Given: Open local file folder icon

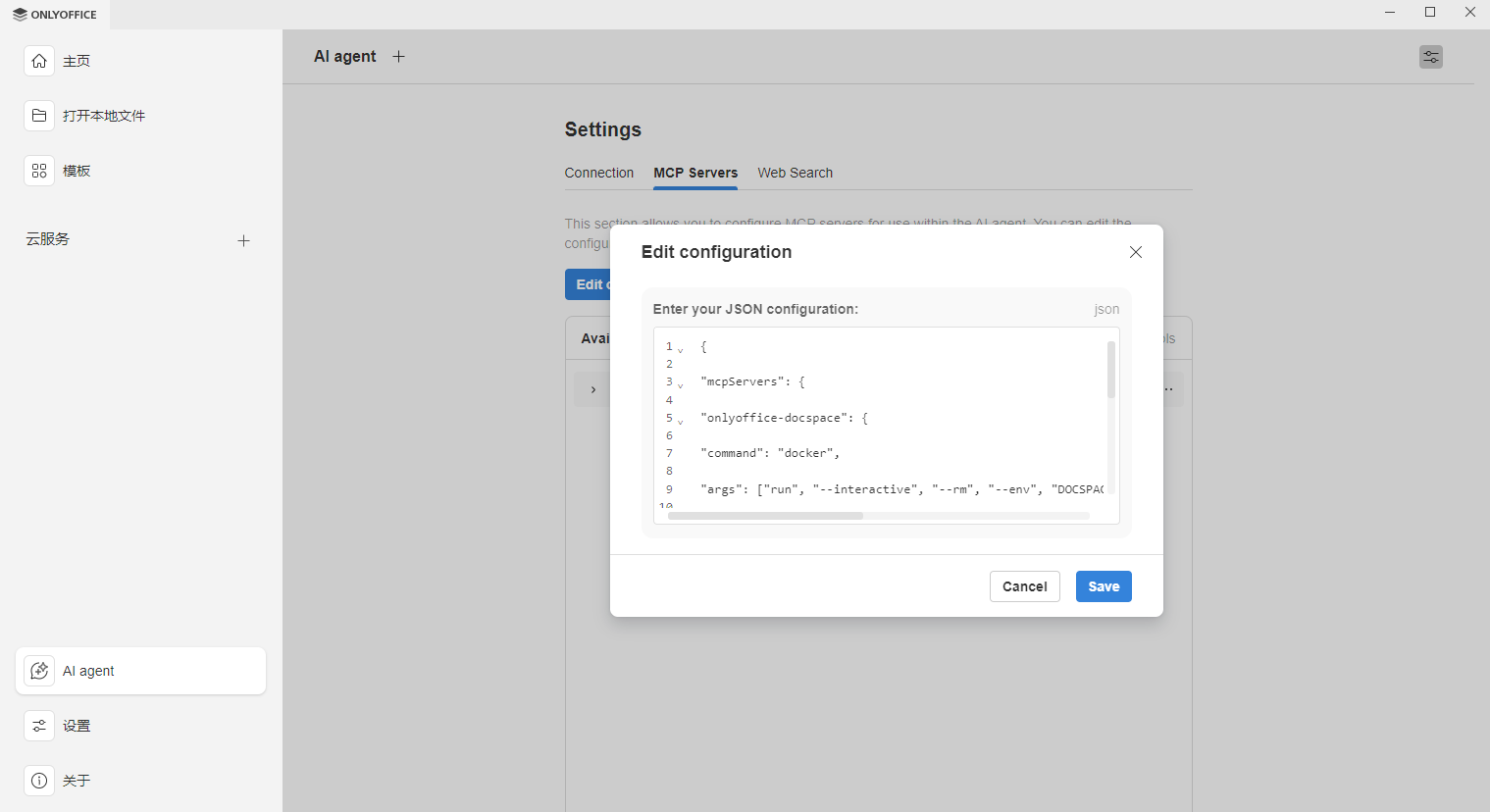Looking at the screenshot, I should (39, 116).
